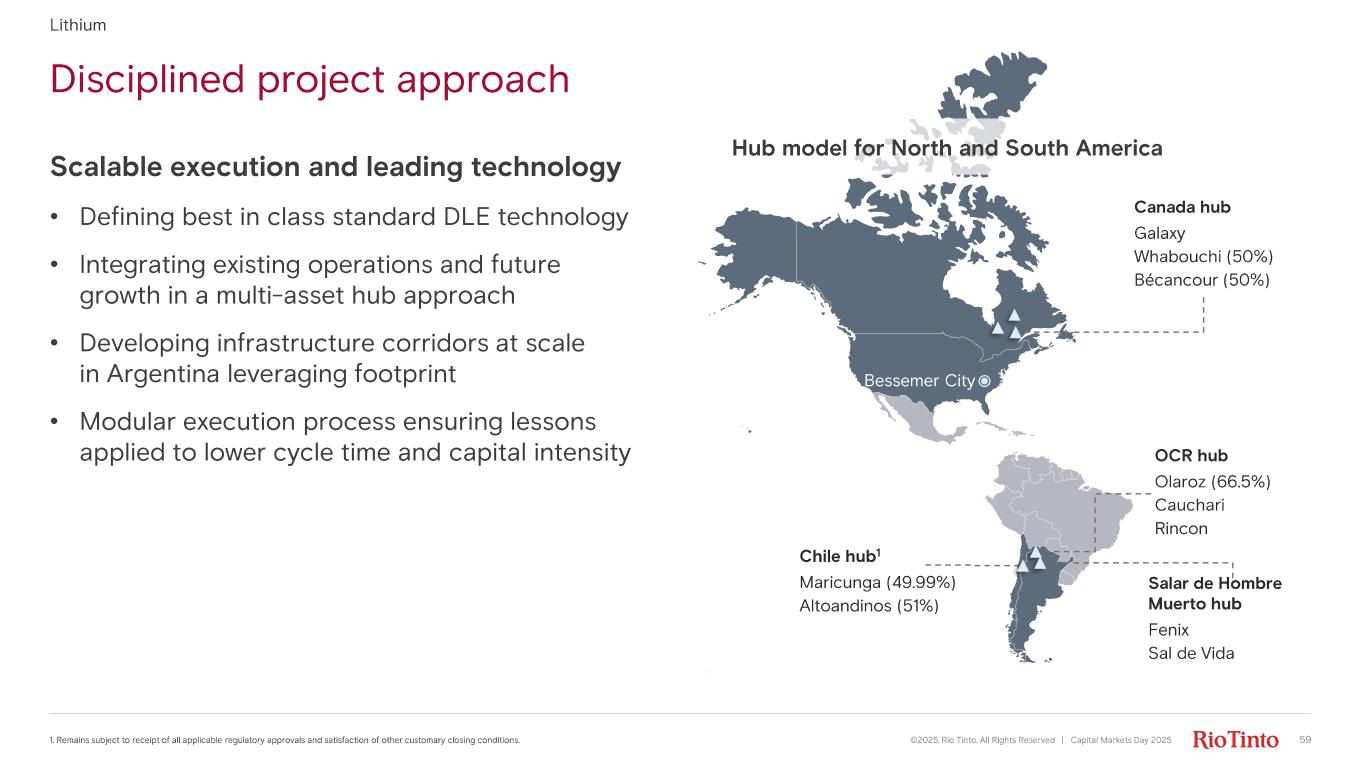Click 'Salar de Hombre Muerto hub' heading
The image size is (1365, 768).
click(1215, 594)
